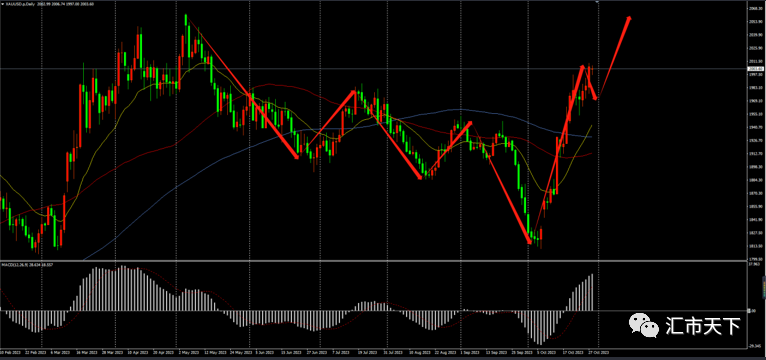The height and width of the screenshot is (360, 766).
Task: Click the 5 Jun 2023 date label
Action: 265,352
